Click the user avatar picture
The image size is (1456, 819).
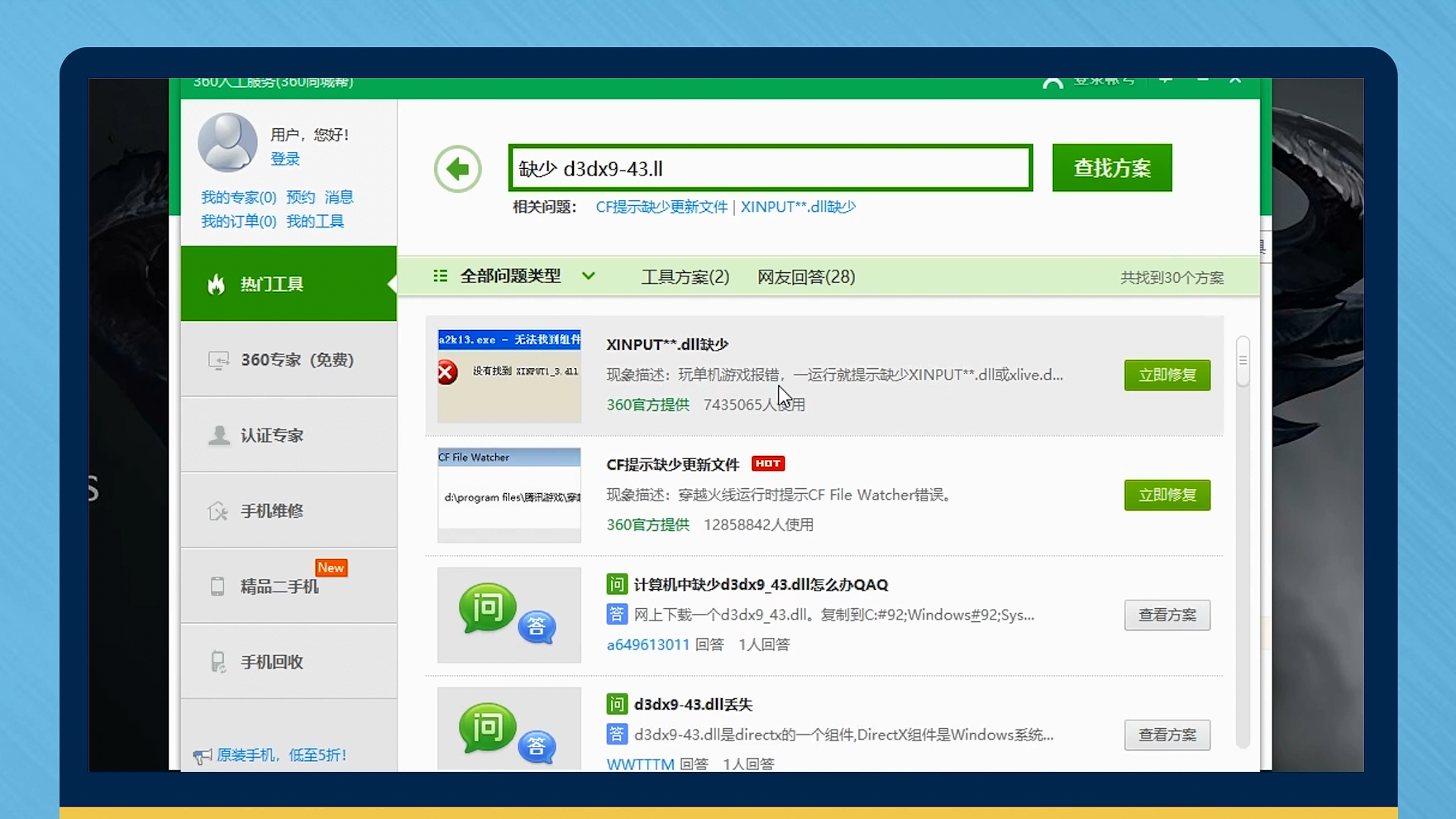227,142
